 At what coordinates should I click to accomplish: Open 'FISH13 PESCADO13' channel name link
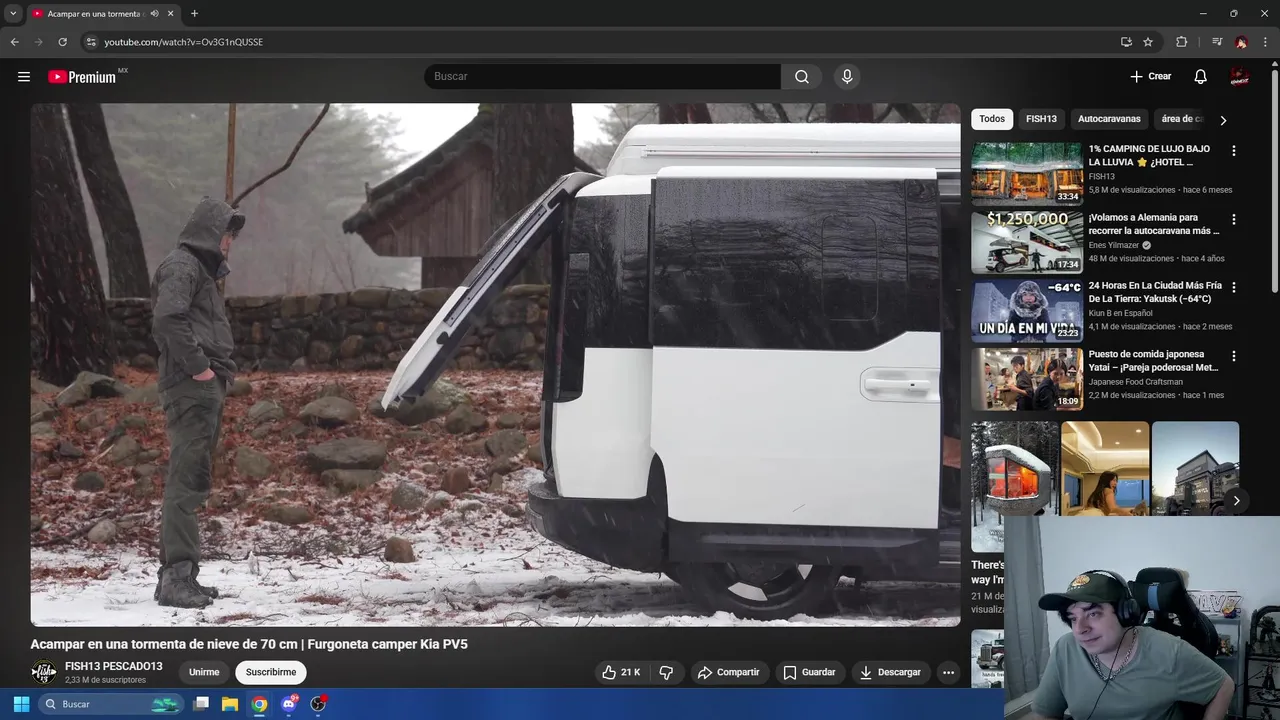point(113,666)
